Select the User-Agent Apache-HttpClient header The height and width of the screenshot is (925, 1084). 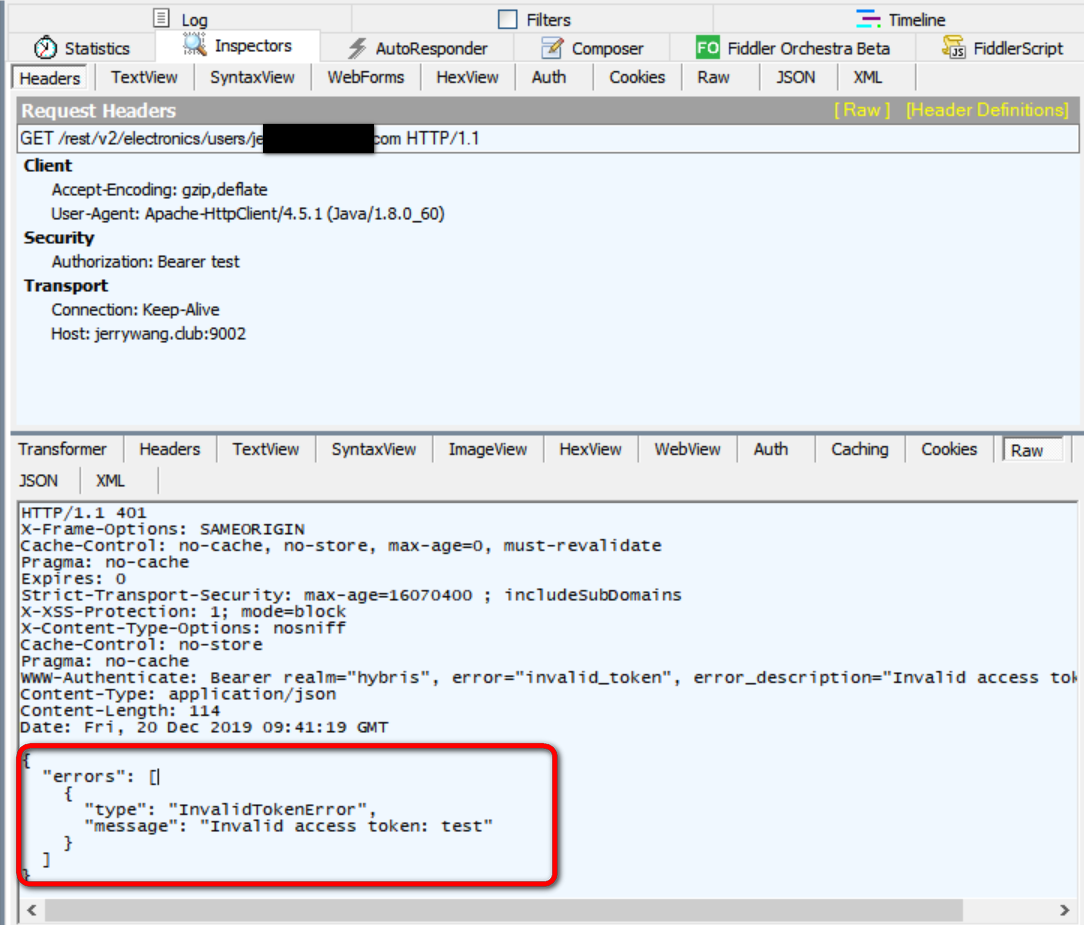point(247,214)
